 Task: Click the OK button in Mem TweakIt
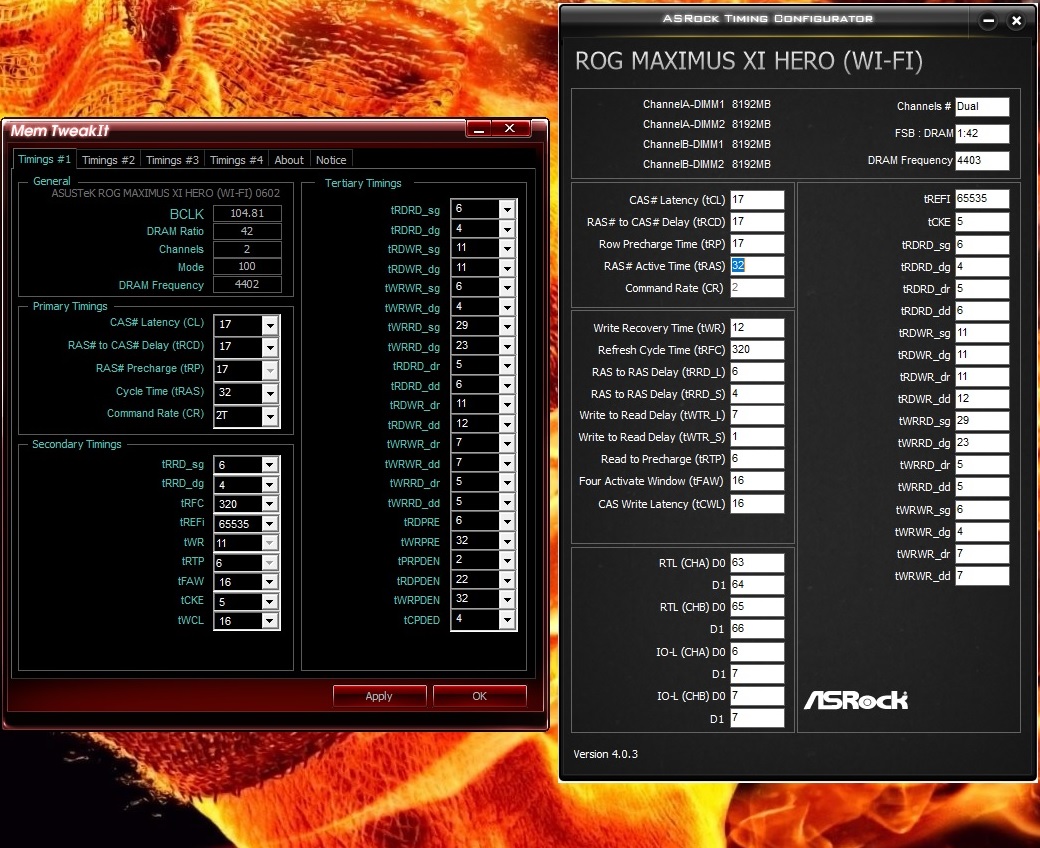(480, 696)
